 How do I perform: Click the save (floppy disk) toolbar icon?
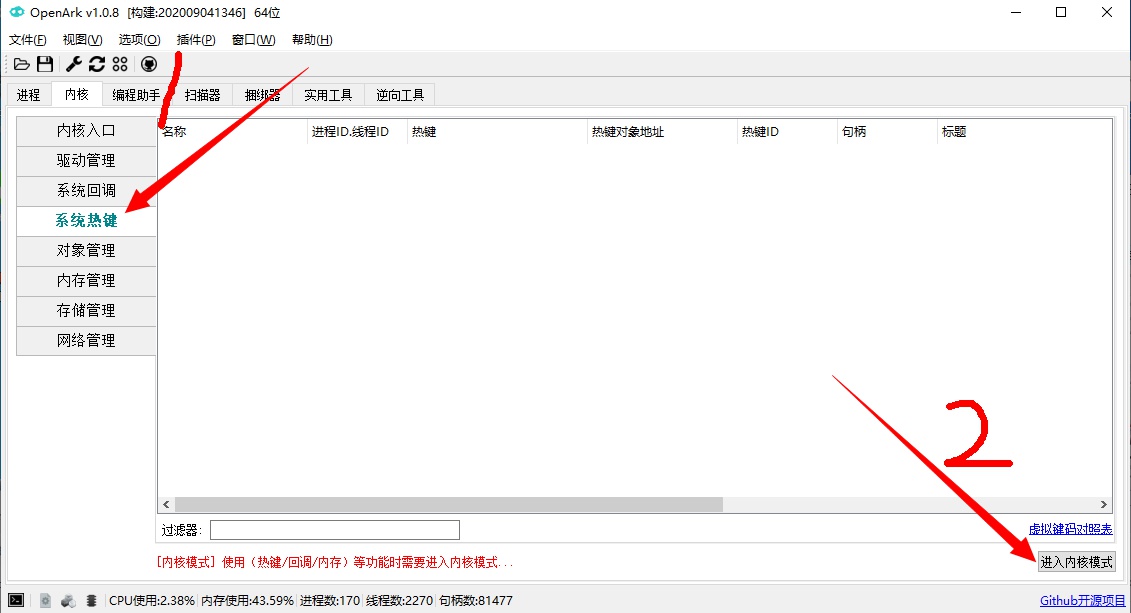(x=45, y=63)
